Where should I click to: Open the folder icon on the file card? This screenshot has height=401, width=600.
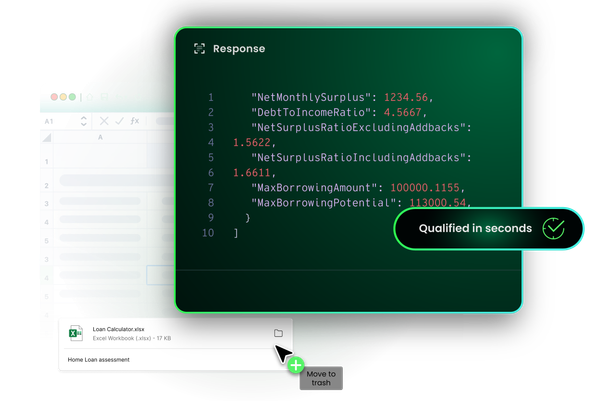tap(278, 333)
